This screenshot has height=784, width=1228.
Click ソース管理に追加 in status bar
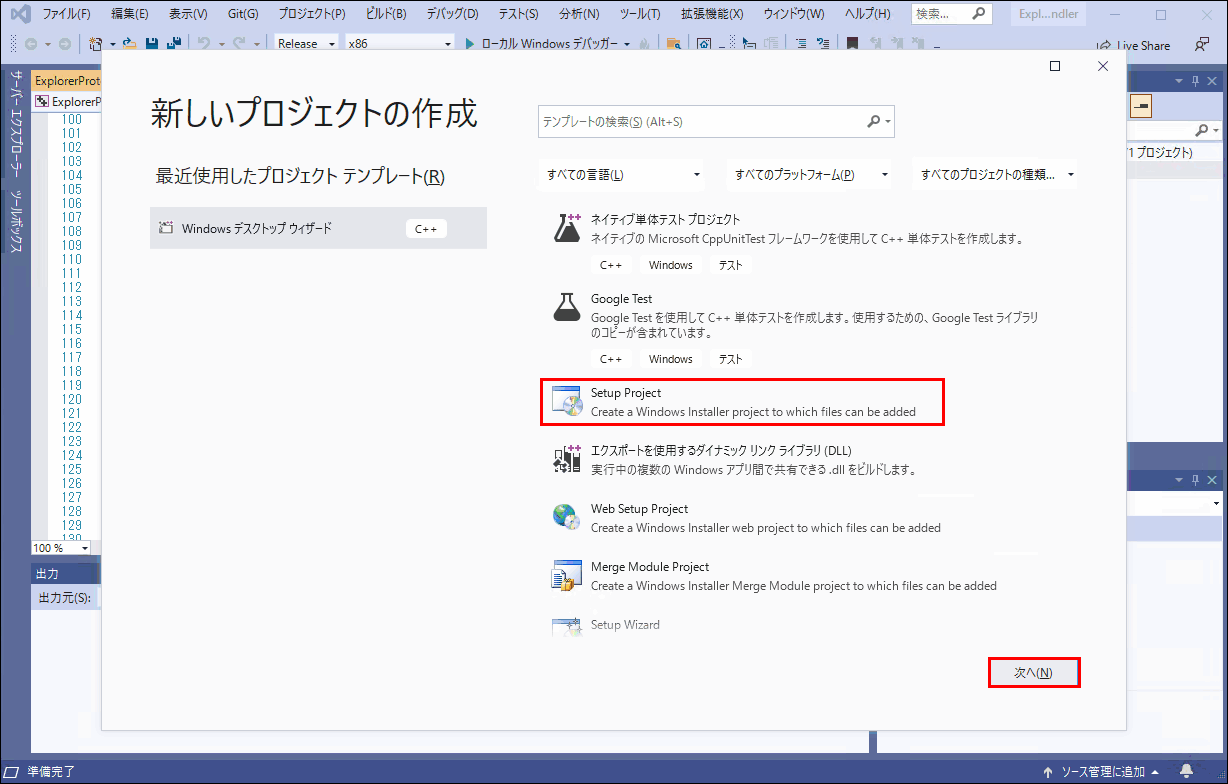(1101, 771)
